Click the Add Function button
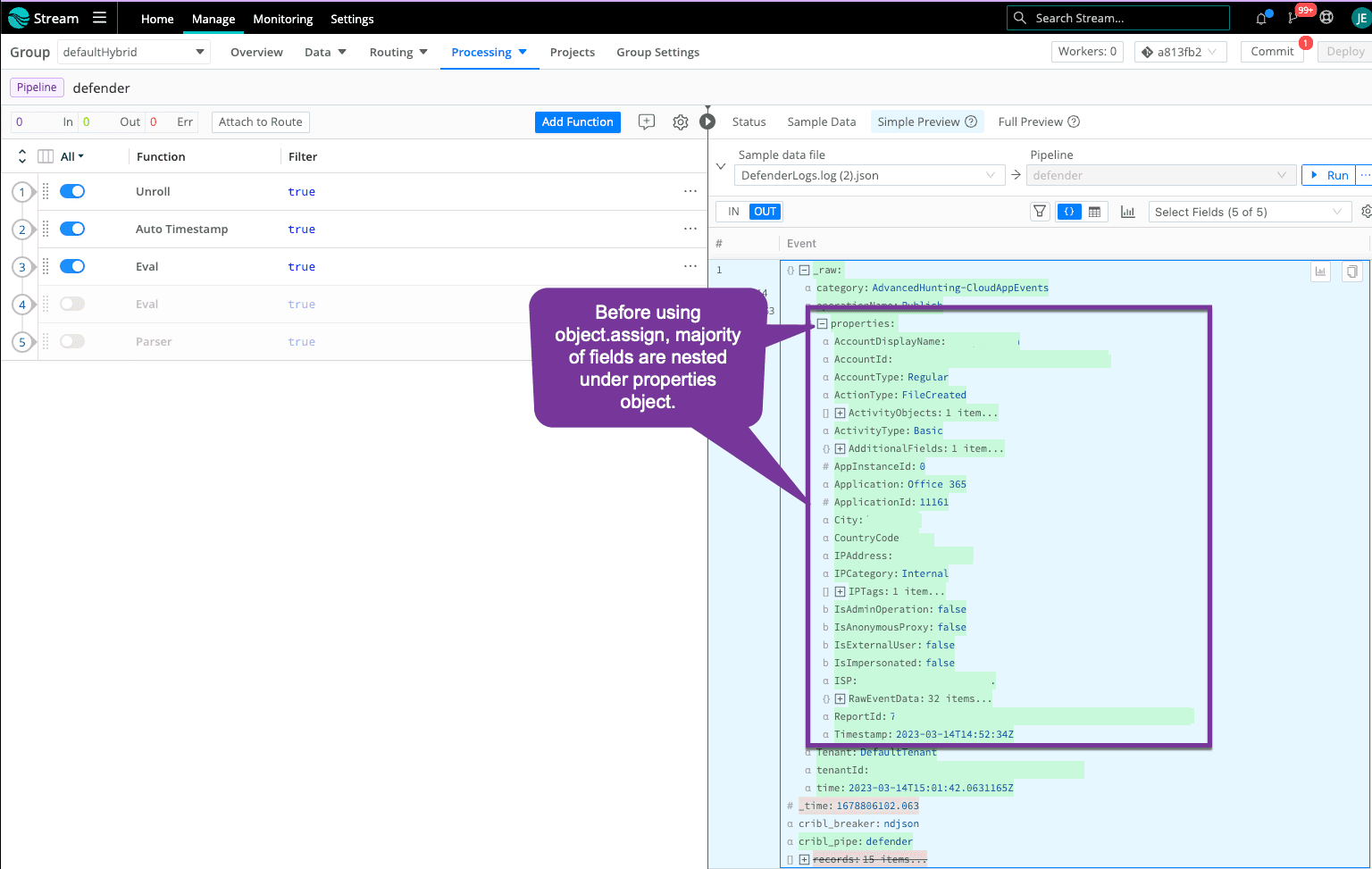1372x869 pixels. coord(577,122)
